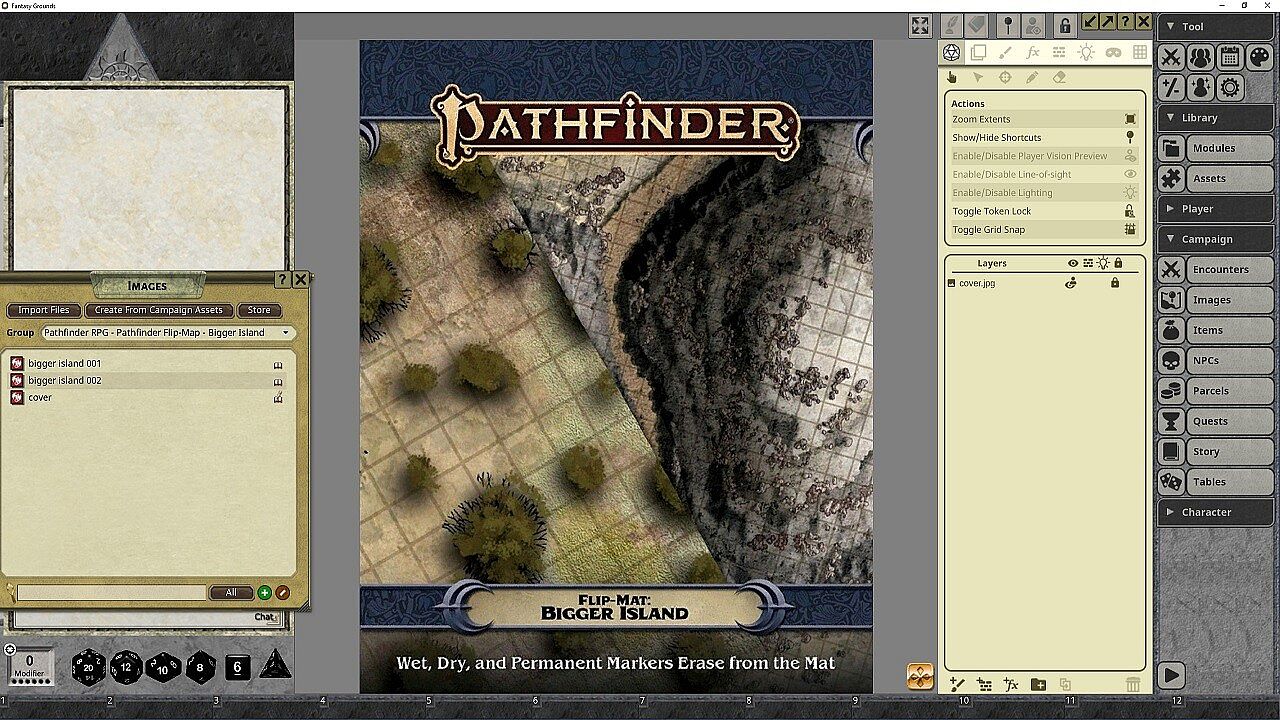Click the expand-arrow button on image window
1280x720 pixels.
(x=1107, y=22)
